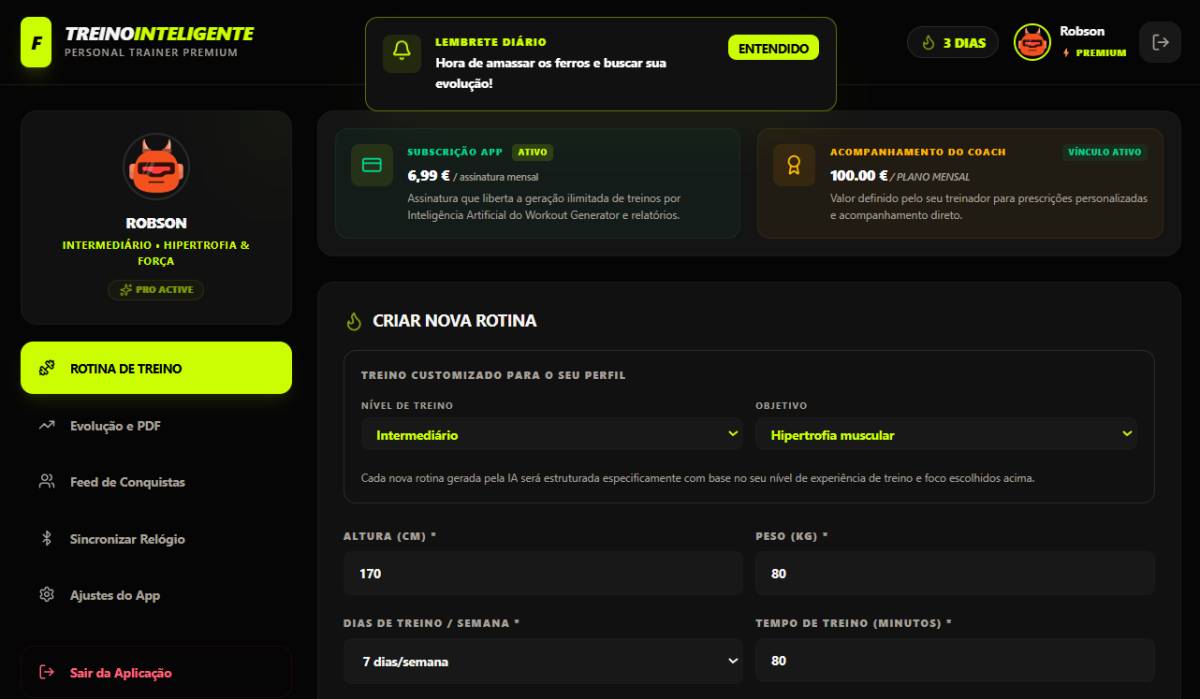Click the green F app logo
1200x699 pixels.
coord(36,42)
